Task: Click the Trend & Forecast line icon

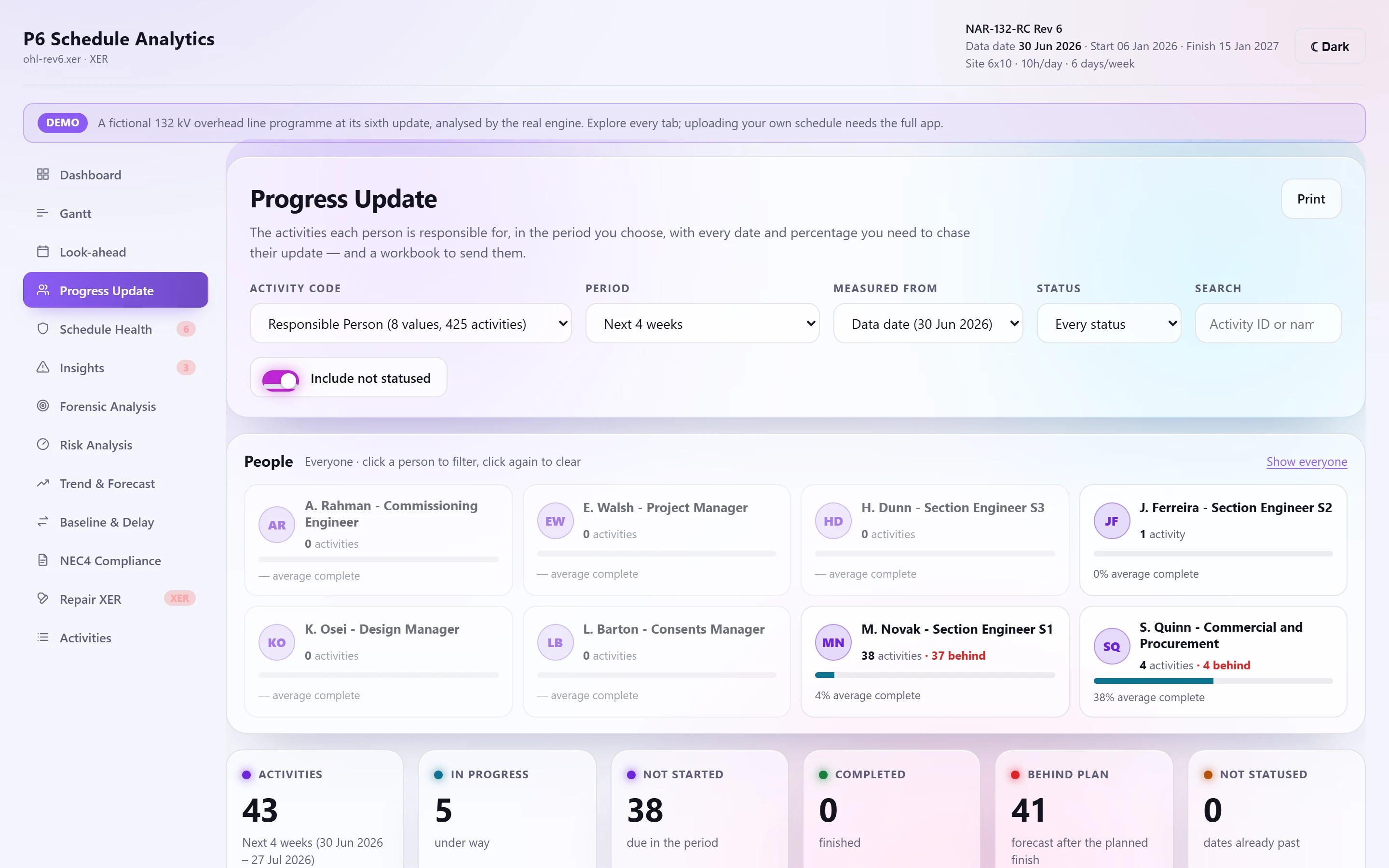Action: tap(43, 483)
